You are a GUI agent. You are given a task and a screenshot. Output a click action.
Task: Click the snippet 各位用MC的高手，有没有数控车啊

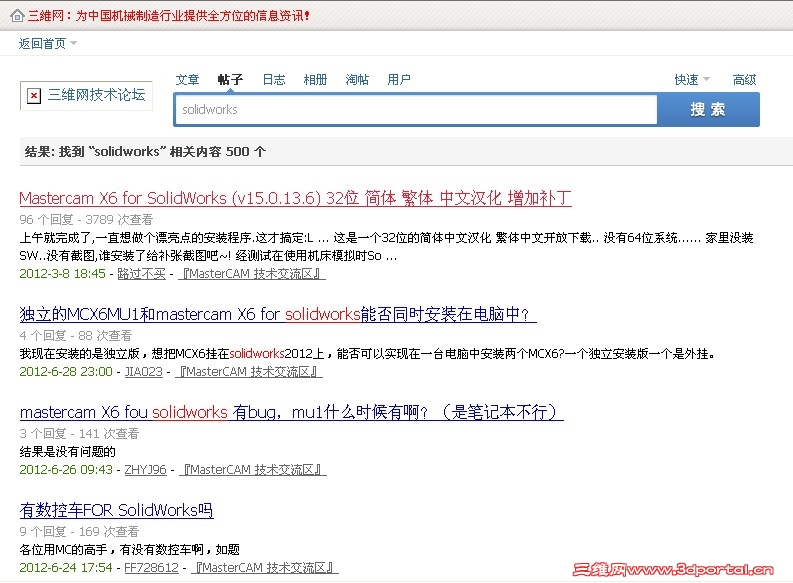click(129, 550)
